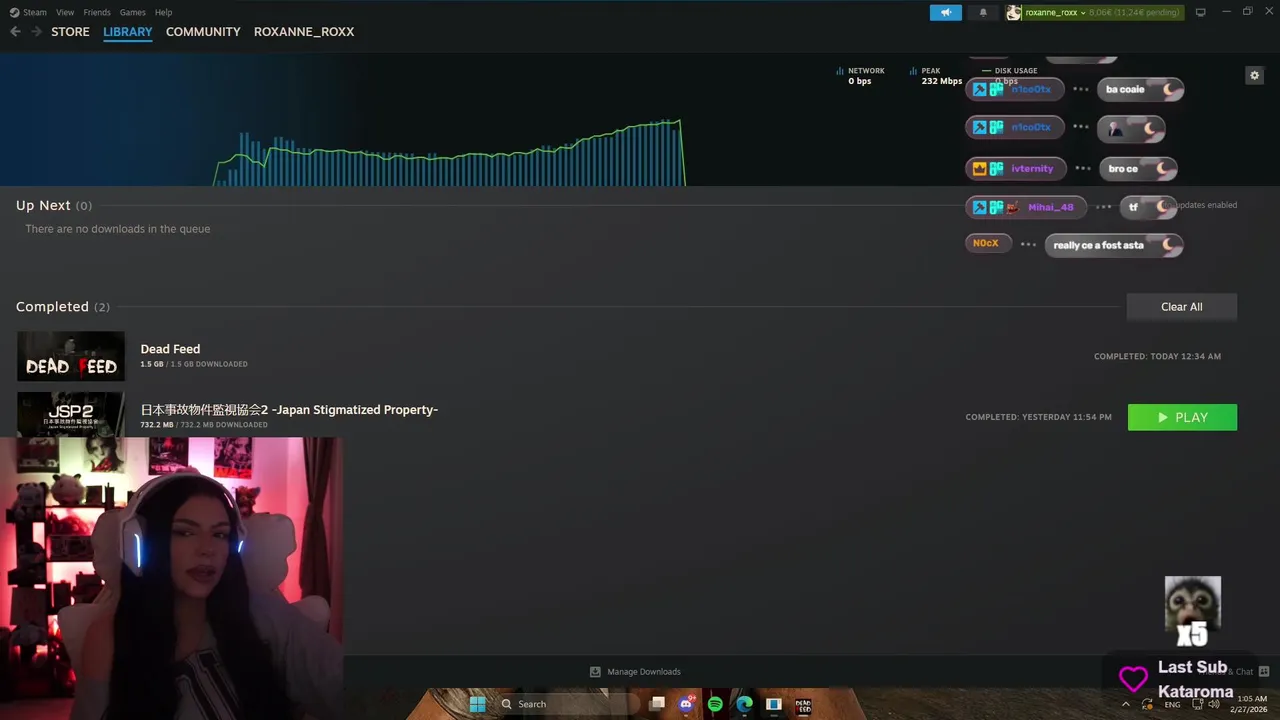The image size is (1280, 720).
Task: Open the Friends menu
Action: [x=97, y=12]
